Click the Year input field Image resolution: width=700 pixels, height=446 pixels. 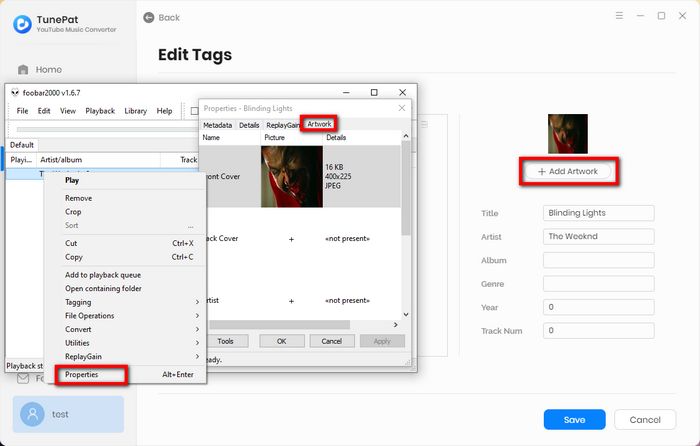click(x=598, y=307)
